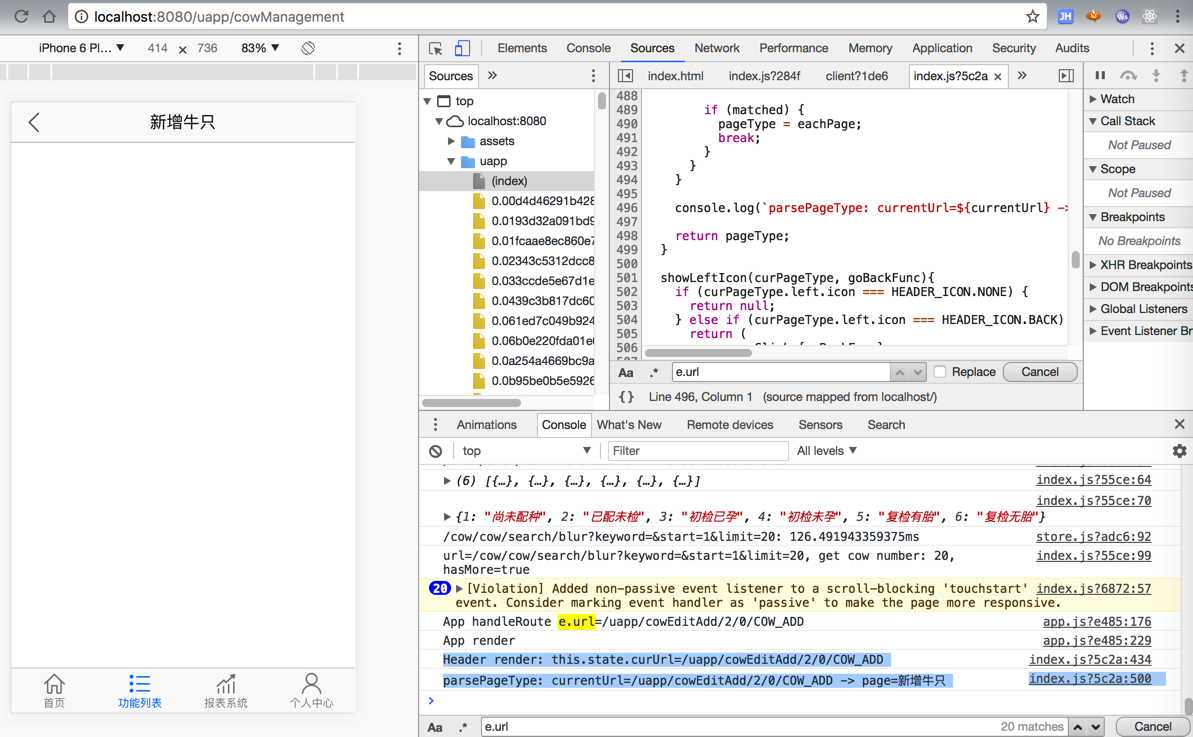Screen dimensions: 1193x737
Task: Switch to the Network tab
Action: point(716,48)
